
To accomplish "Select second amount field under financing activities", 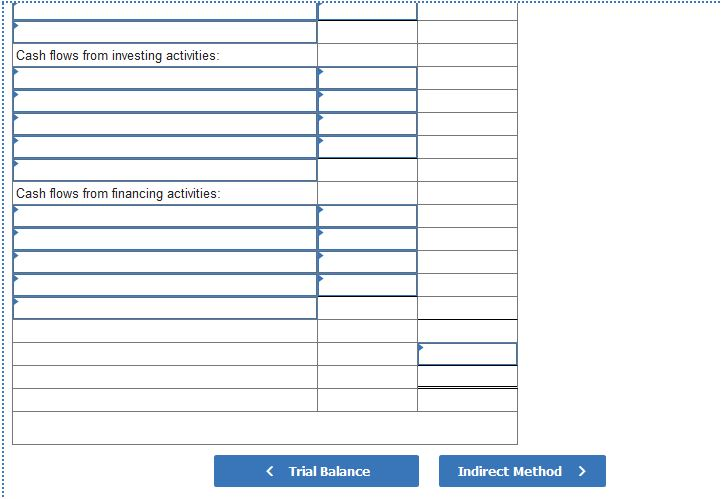I will coord(367,239).
